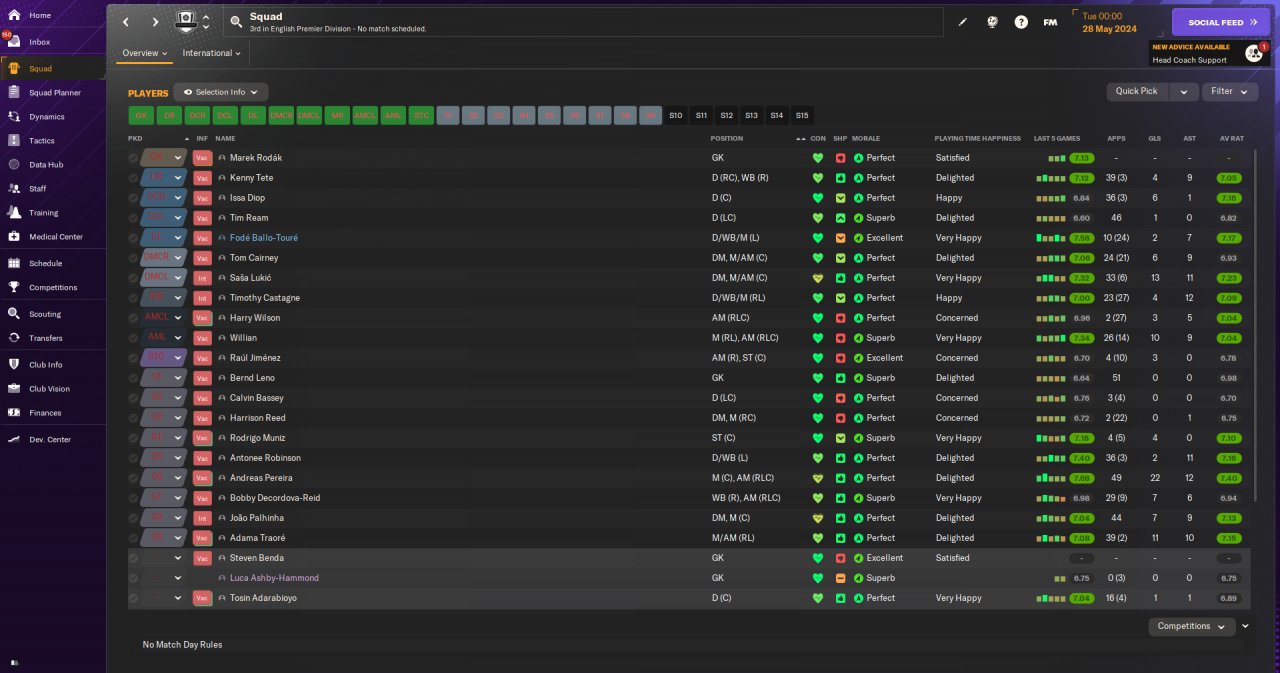Open Finances in the sidebar menu
Viewport: 1280px width, 673px height.
[45, 413]
